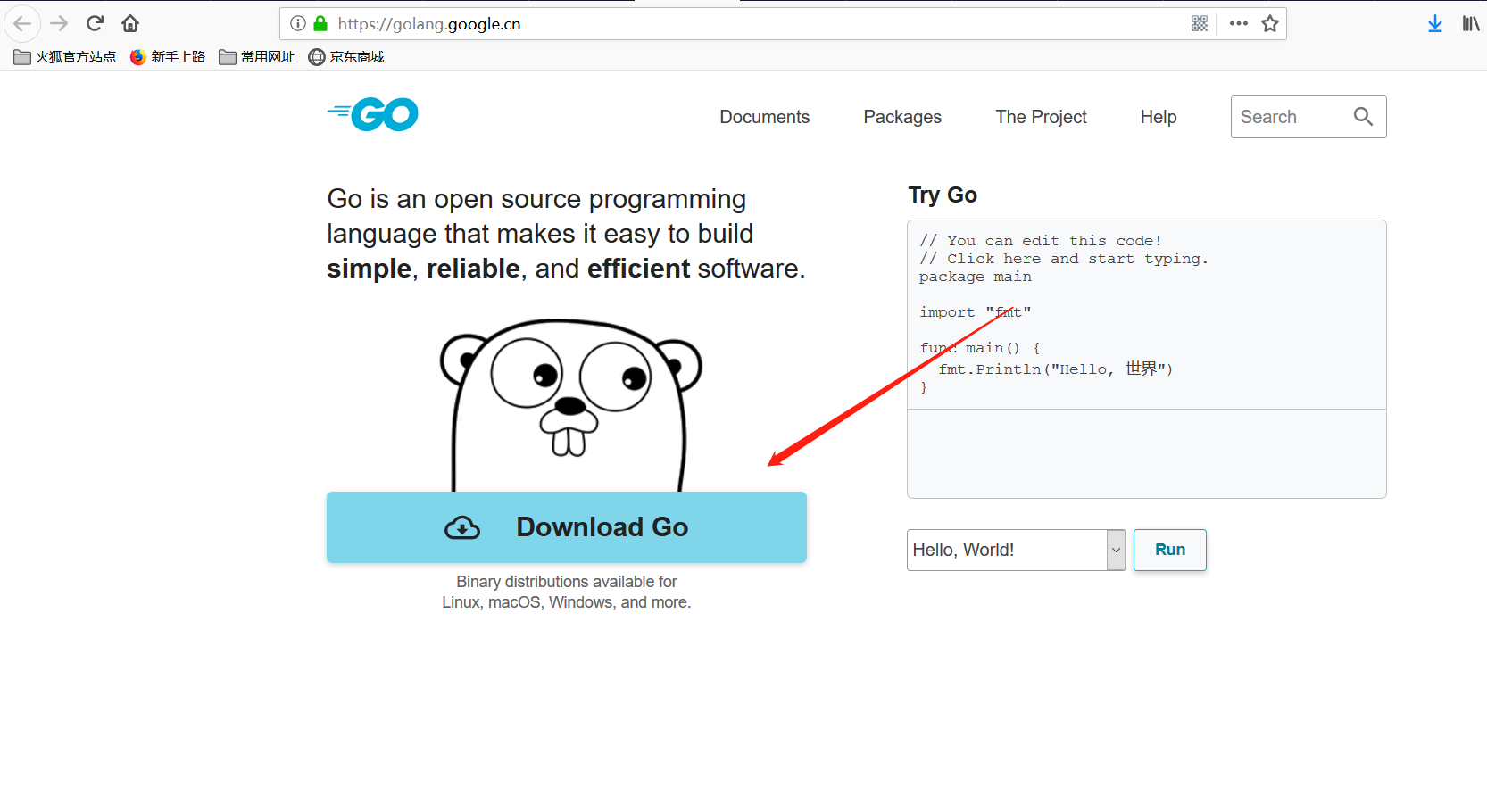Viewport: 1487px width, 812px height.
Task: Open the Documents menu item
Action: point(765,117)
